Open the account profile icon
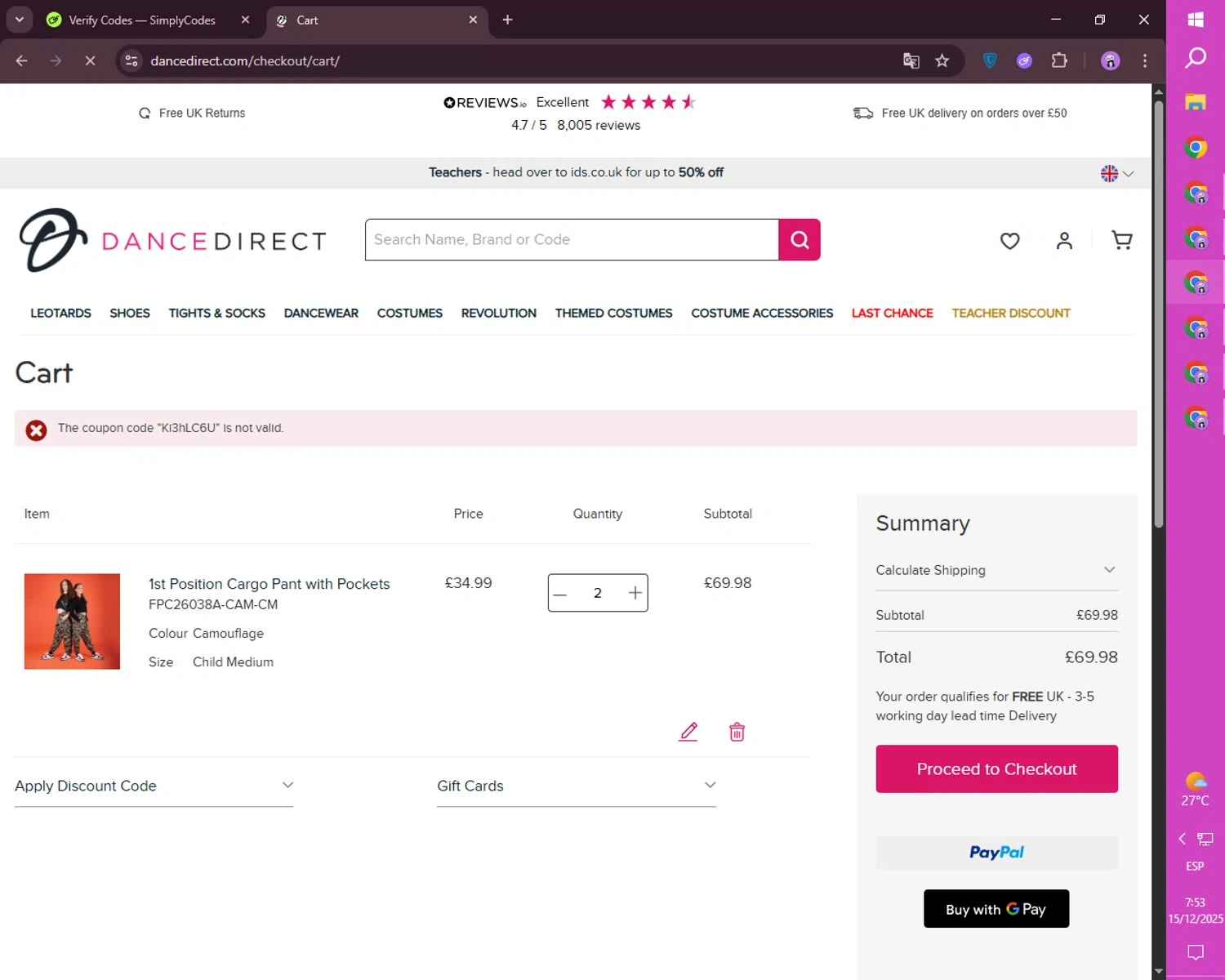 pos(1064,241)
